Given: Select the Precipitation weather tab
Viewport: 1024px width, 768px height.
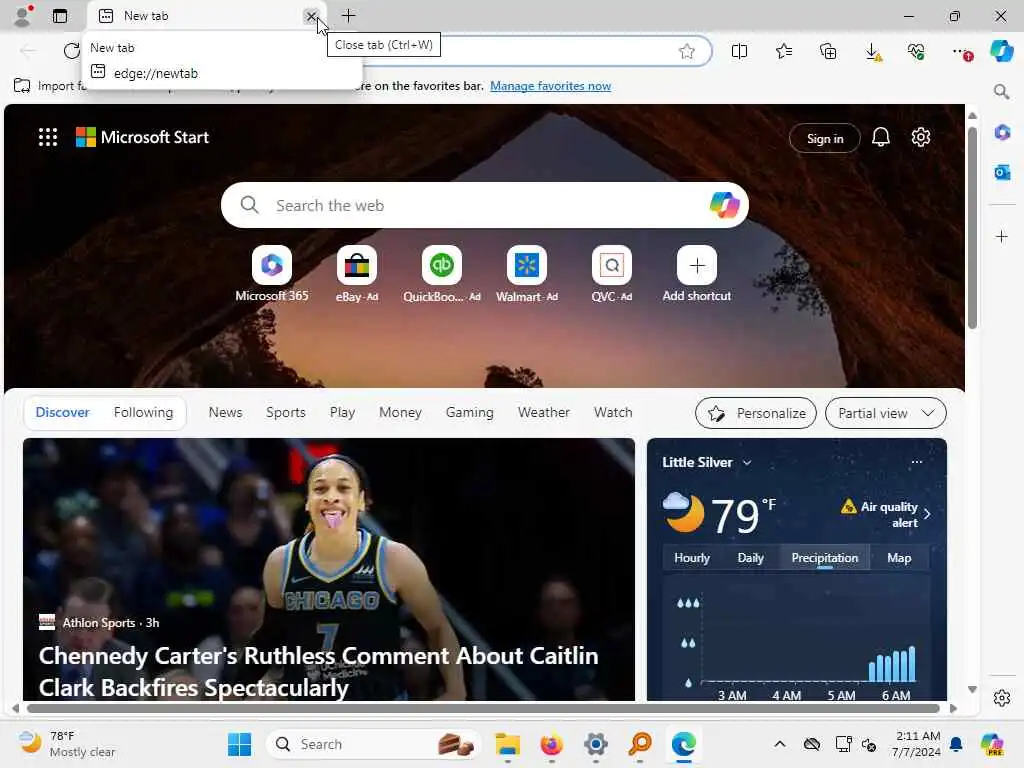Looking at the screenshot, I should (824, 558).
